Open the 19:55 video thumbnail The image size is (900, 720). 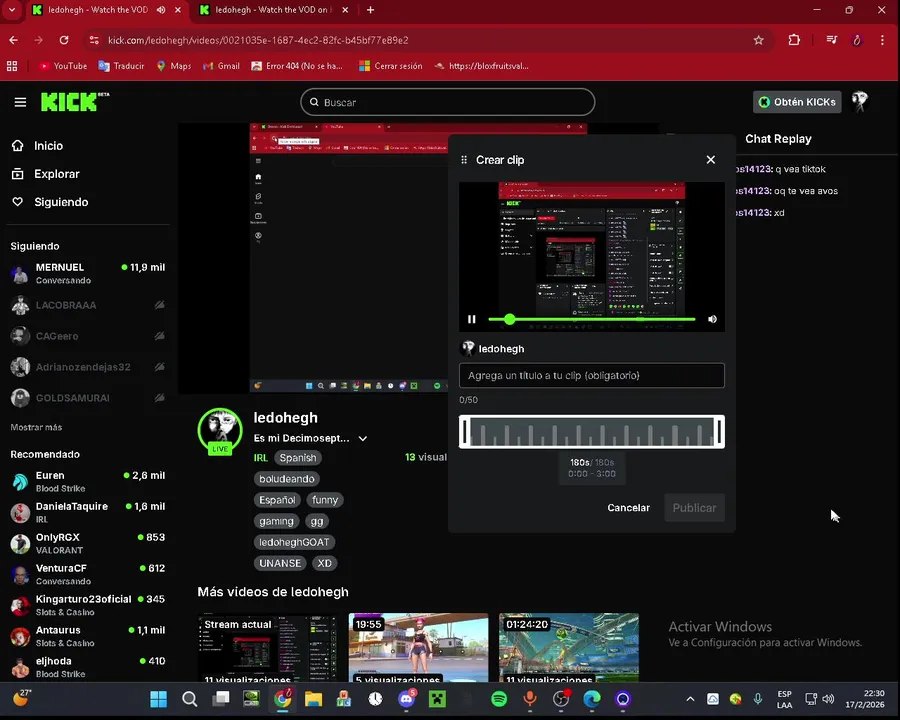pos(418,648)
